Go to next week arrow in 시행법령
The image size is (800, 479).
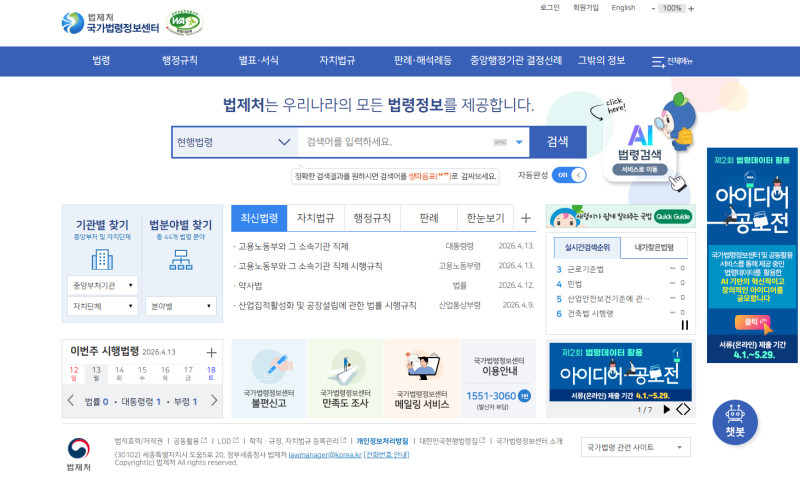coord(214,400)
